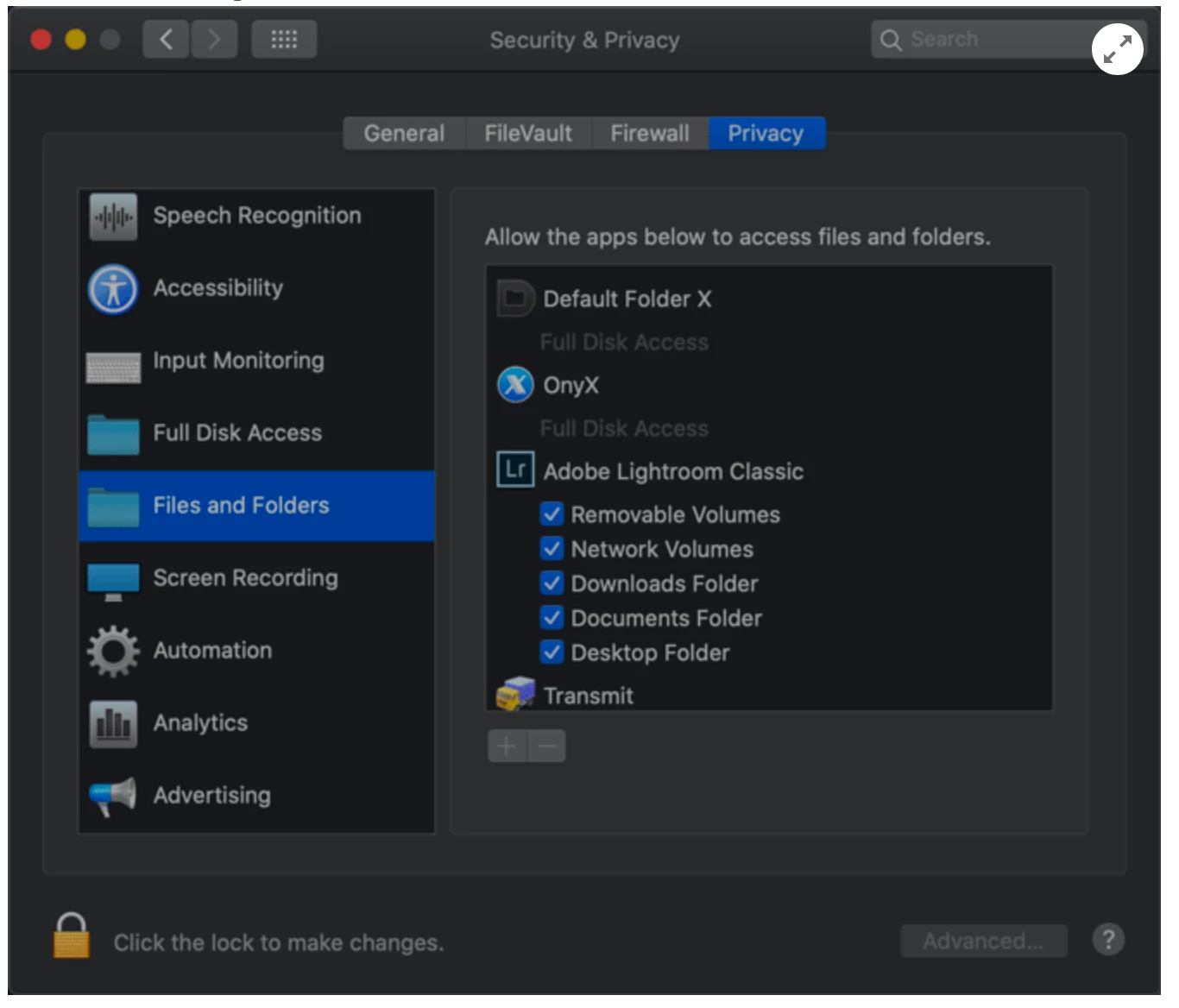Select the Privacy tab
This screenshot has width=1179, height=1008.
tap(766, 133)
